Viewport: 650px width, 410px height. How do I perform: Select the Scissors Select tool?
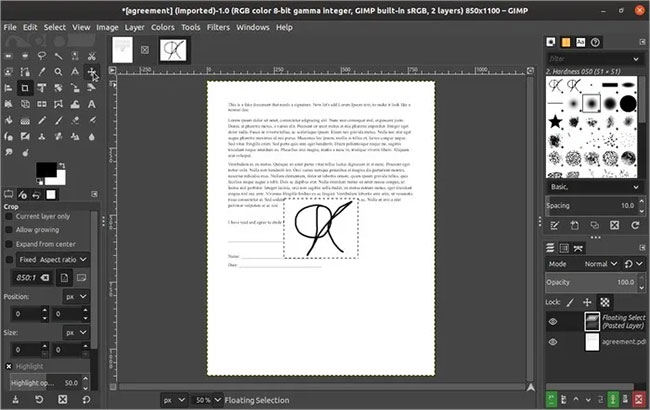91,56
